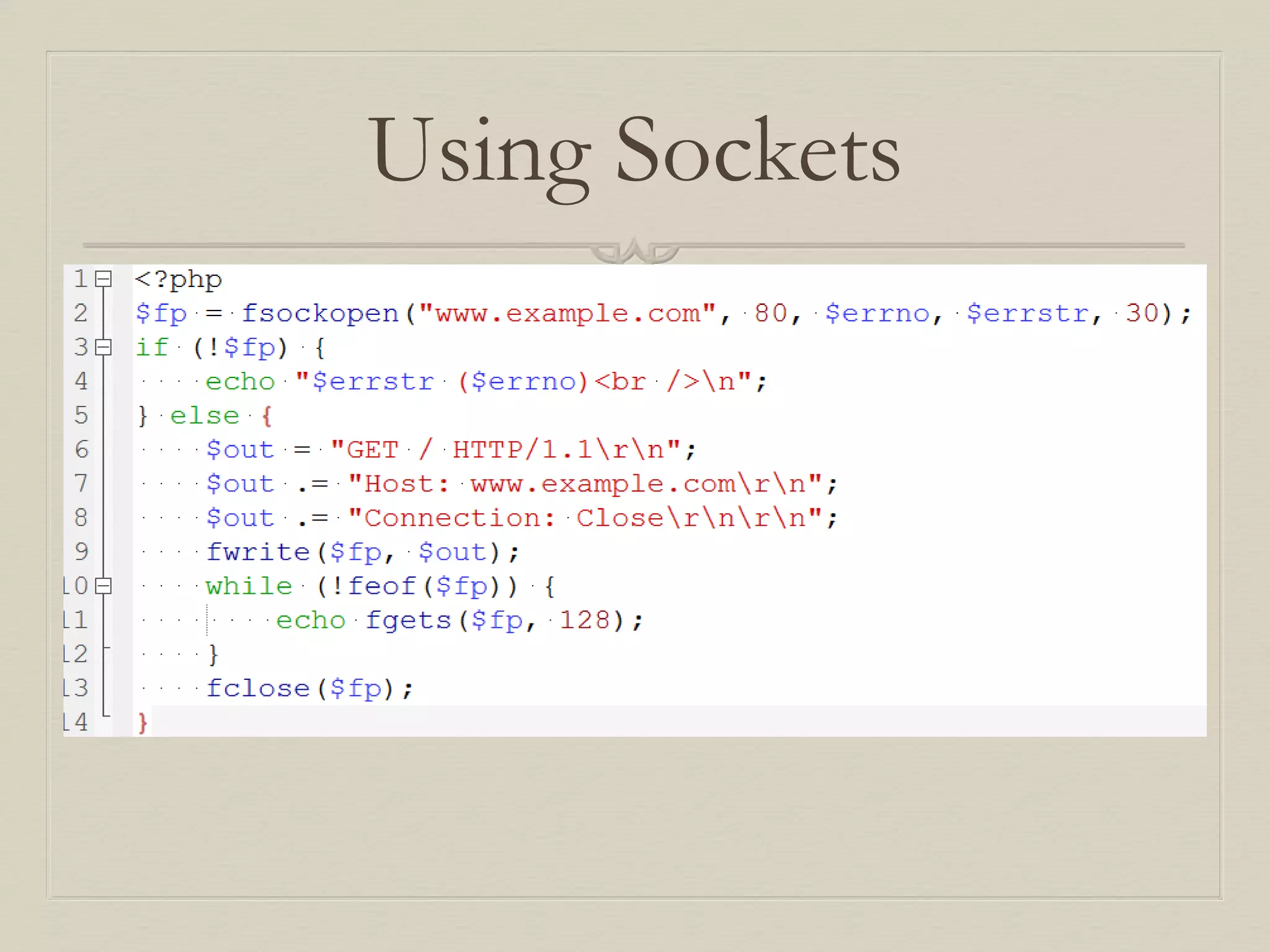Click the Host header string on line 7

click(585, 484)
